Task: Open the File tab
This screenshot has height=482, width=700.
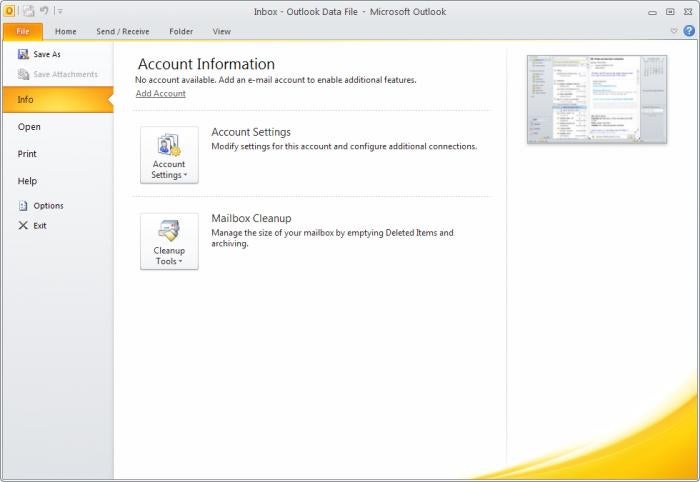Action: point(23,31)
